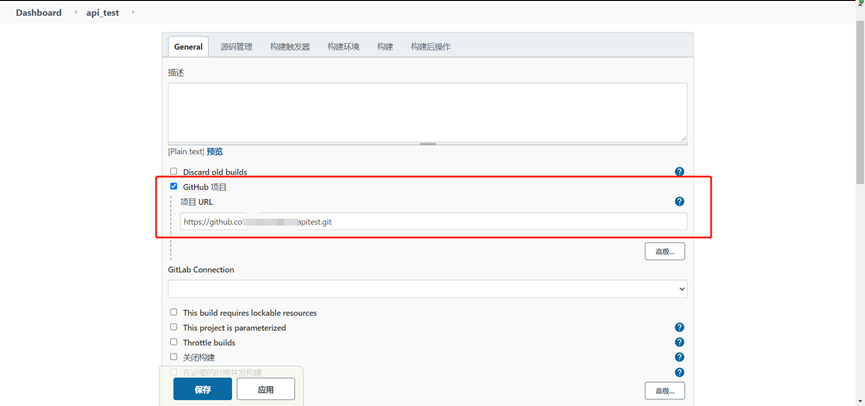Switch to the 源码管理 tab
865x406 pixels.
click(x=237, y=47)
